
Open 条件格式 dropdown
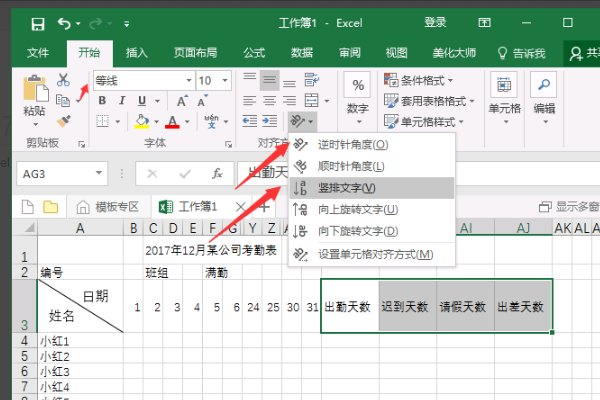[419, 80]
